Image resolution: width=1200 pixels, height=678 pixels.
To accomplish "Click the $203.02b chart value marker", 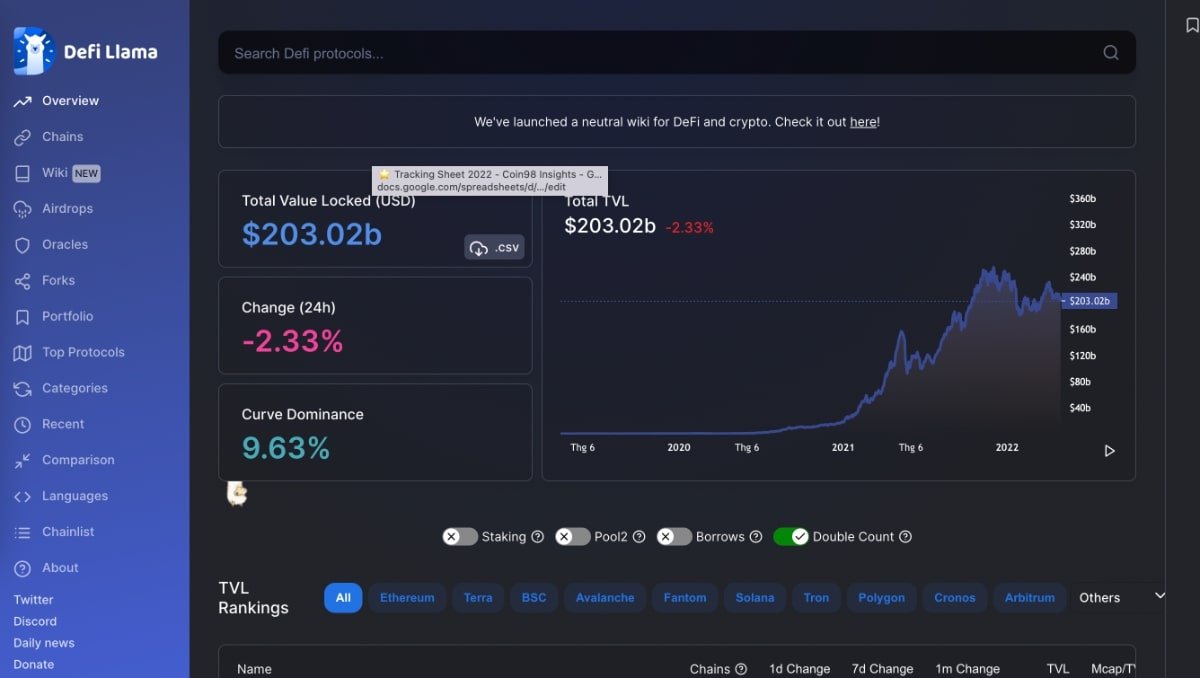I will click(1089, 301).
